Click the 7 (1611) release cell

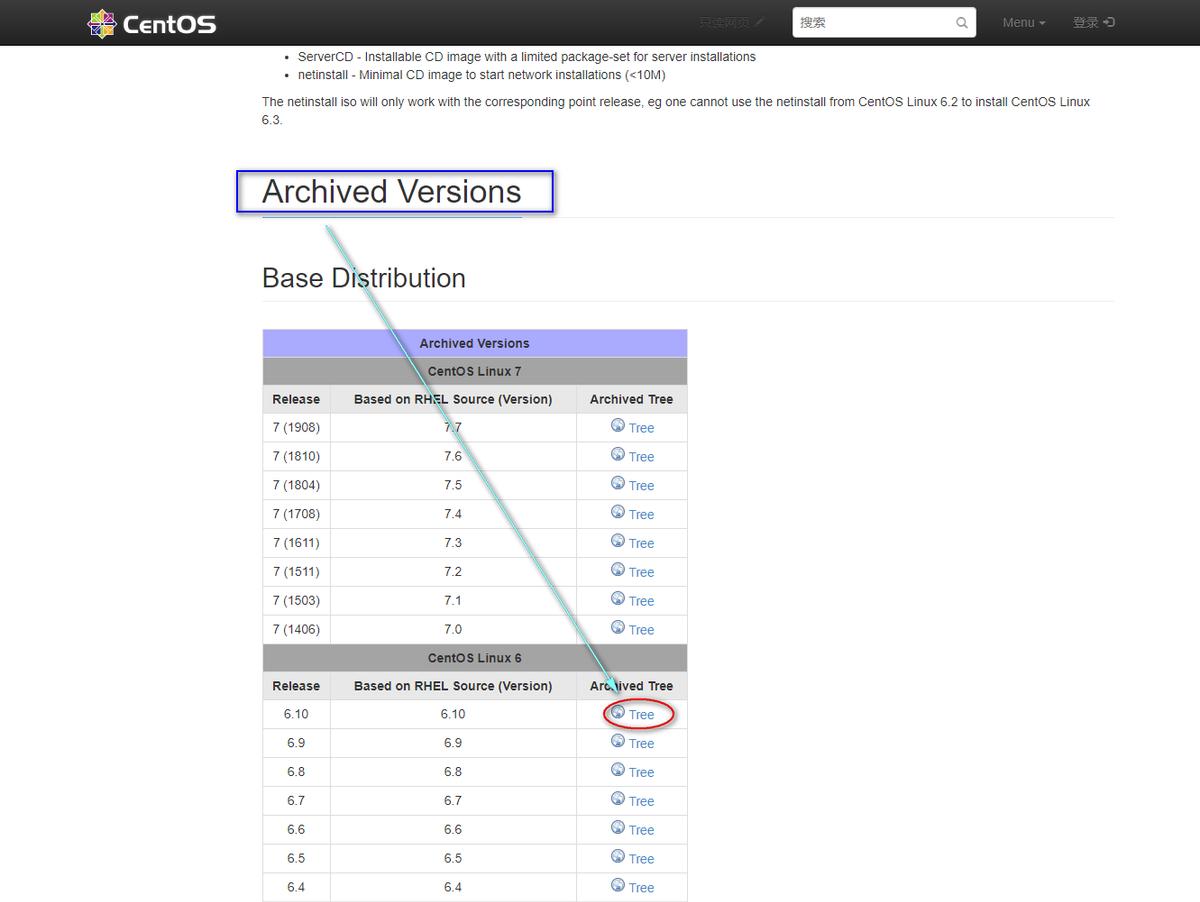(296, 544)
